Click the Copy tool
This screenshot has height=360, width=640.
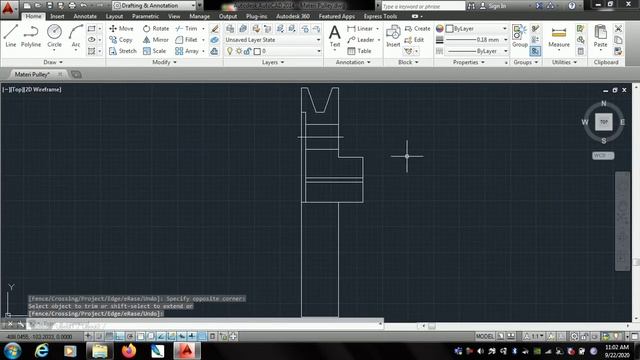pyautogui.click(x=121, y=40)
